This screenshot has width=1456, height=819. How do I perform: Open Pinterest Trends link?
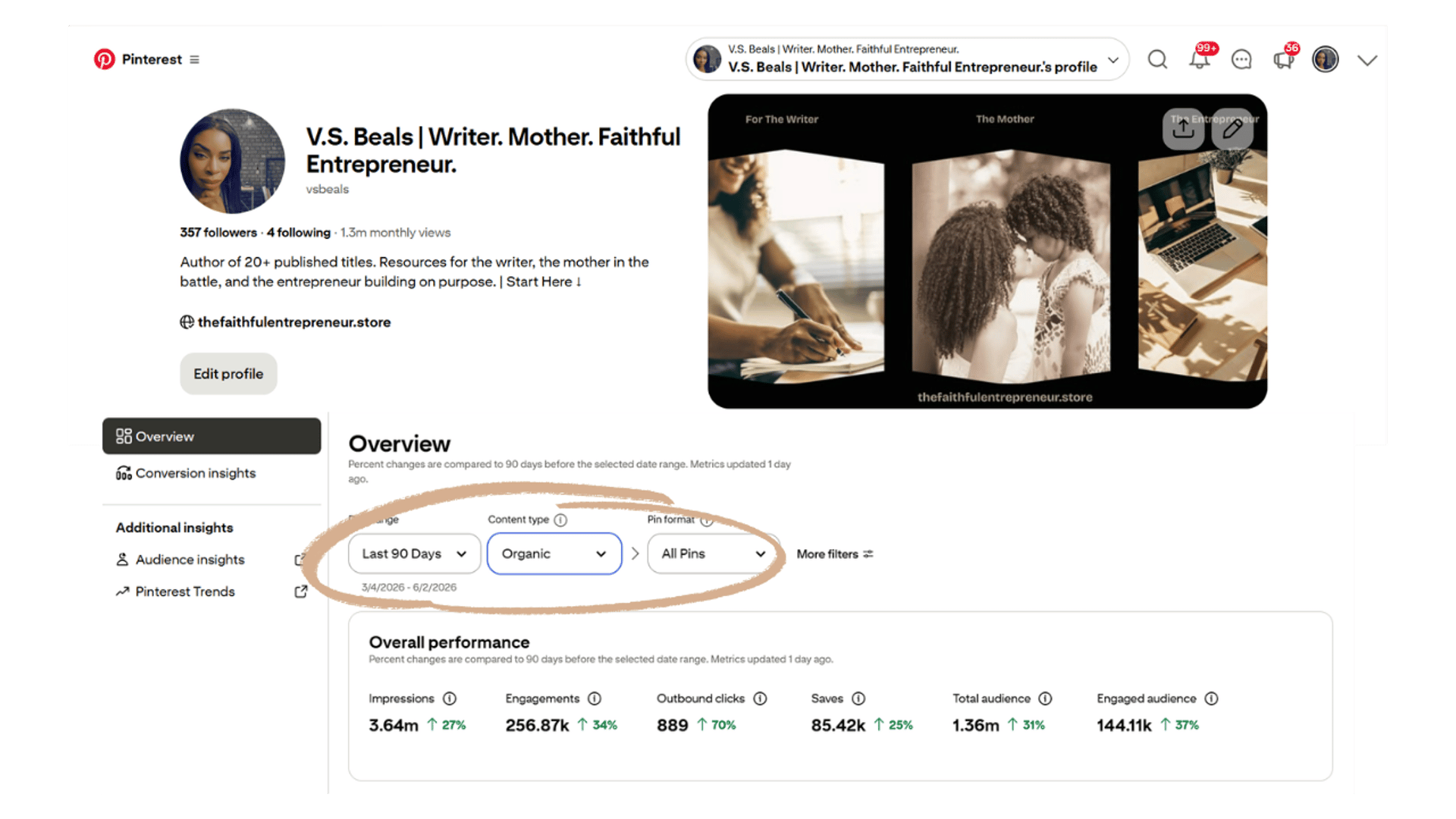coord(185,591)
